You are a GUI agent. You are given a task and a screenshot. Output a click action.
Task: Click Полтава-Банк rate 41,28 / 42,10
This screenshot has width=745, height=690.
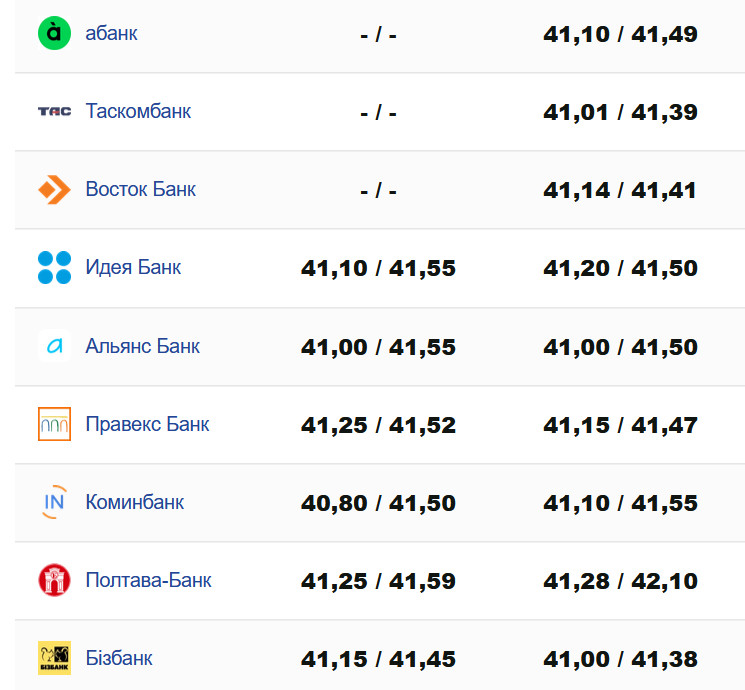620,581
